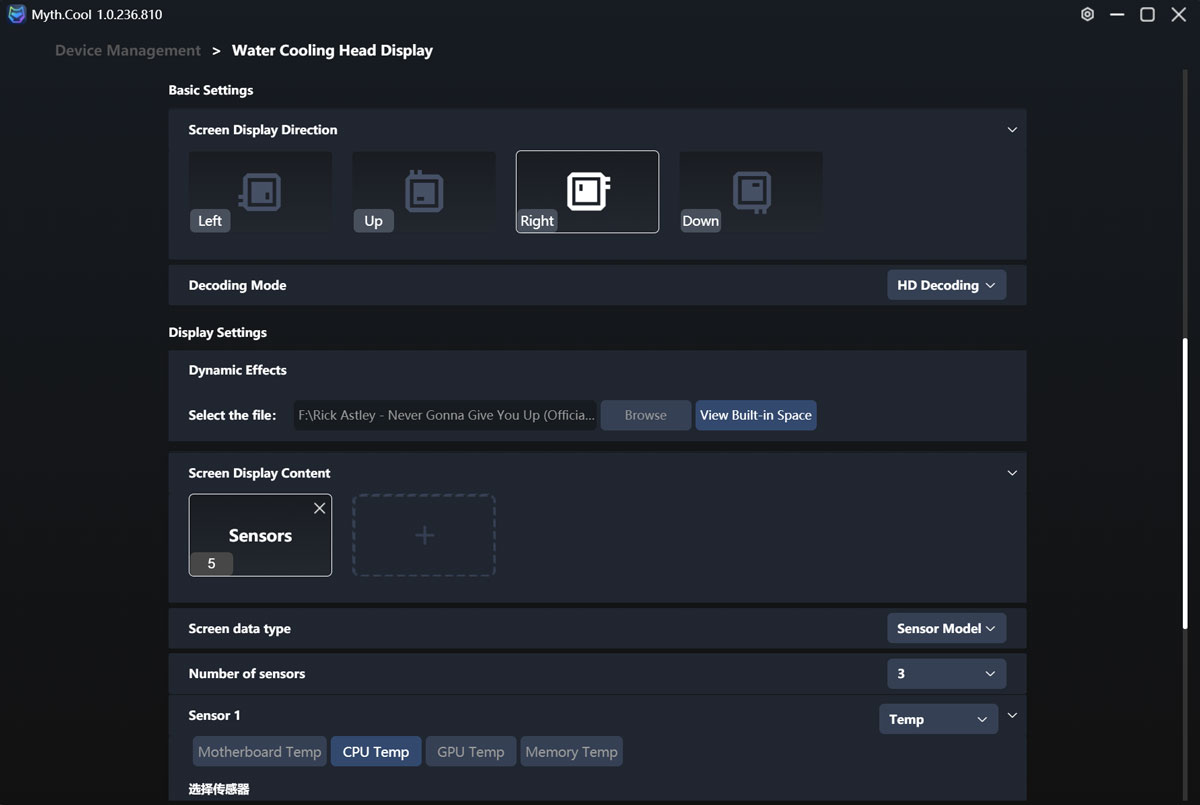Click View Built-in Space button
1200x805 pixels.
coord(756,415)
